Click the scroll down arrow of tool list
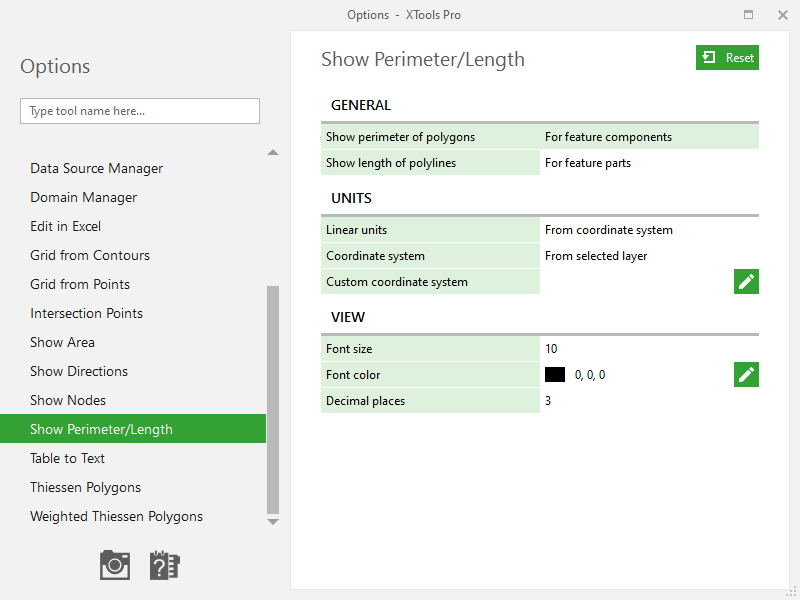Viewport: 800px width, 600px height. click(273, 522)
